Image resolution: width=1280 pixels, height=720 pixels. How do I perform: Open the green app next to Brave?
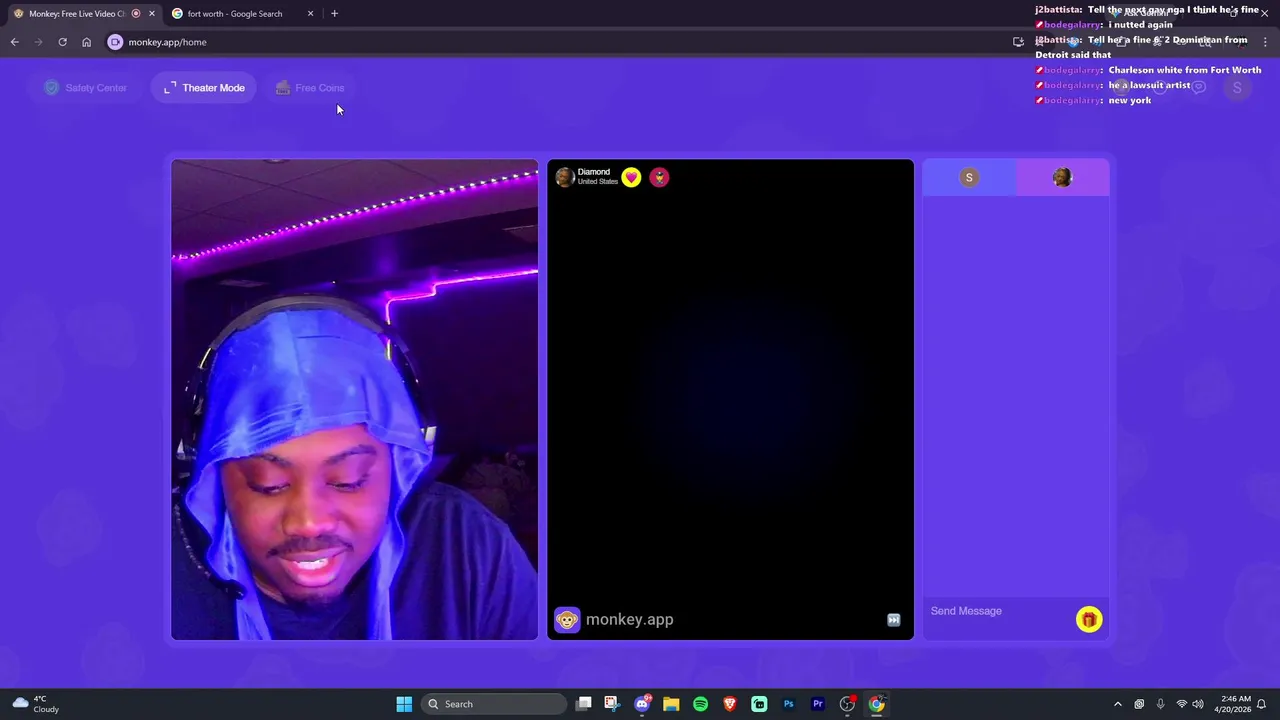tap(759, 704)
